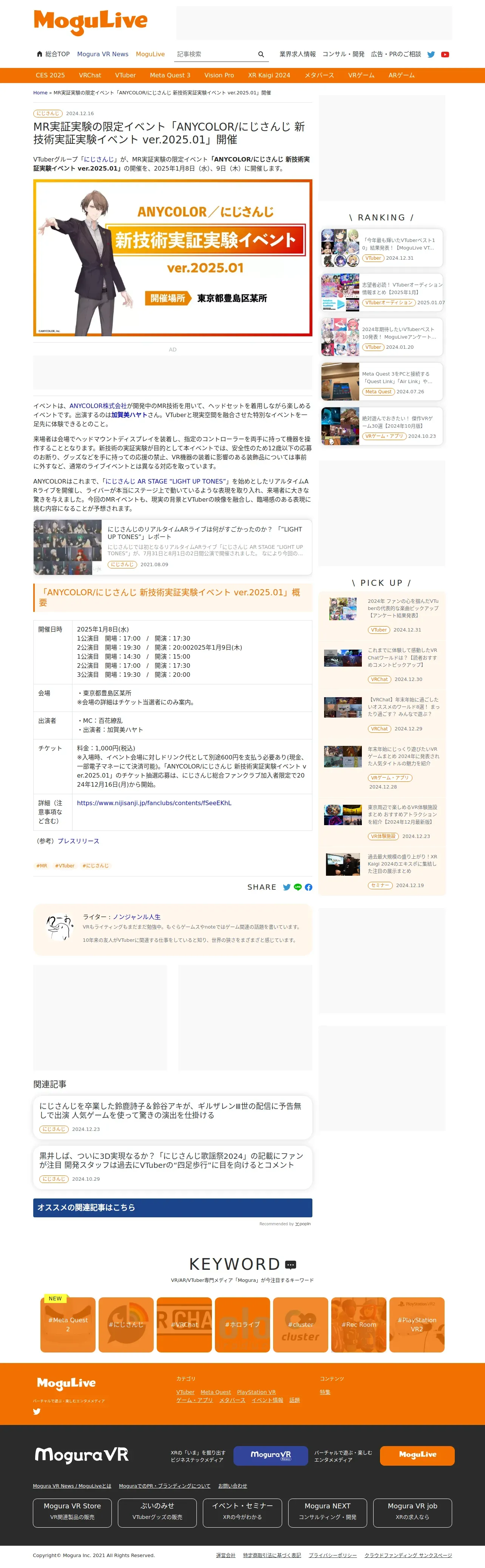Open writer ノンジャンル人生 profile link
The width and height of the screenshot is (485, 1568).
point(136,917)
